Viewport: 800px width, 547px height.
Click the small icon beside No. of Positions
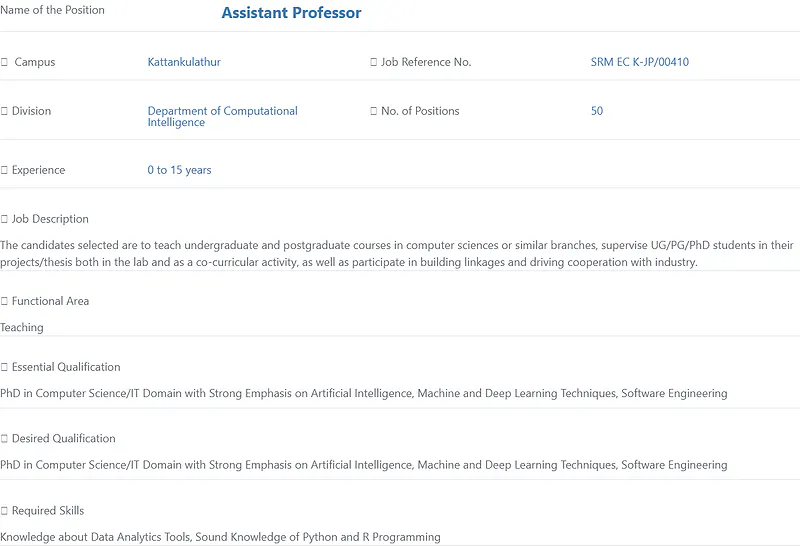[373, 111]
